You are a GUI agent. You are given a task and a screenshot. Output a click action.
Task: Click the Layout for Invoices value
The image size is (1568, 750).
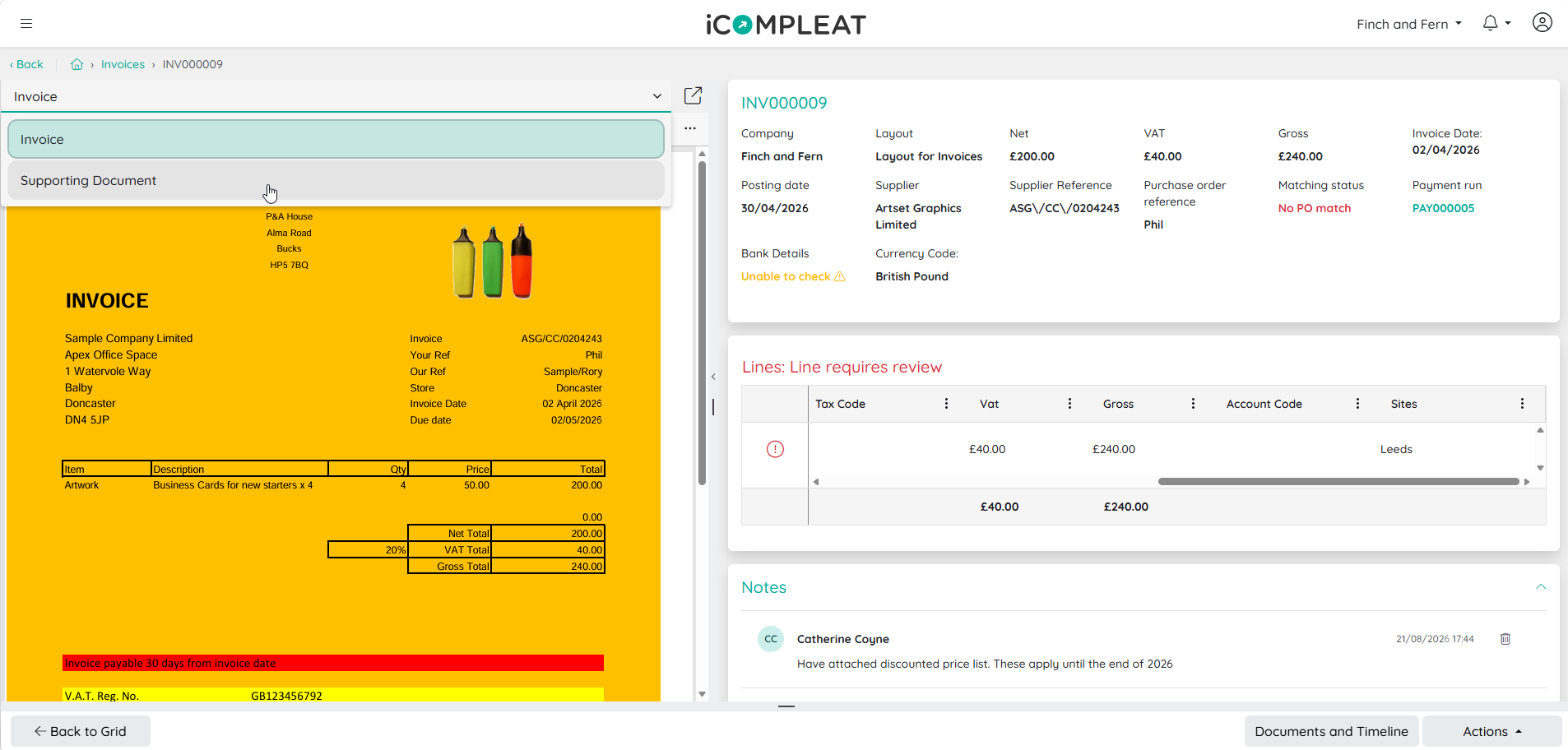929,156
